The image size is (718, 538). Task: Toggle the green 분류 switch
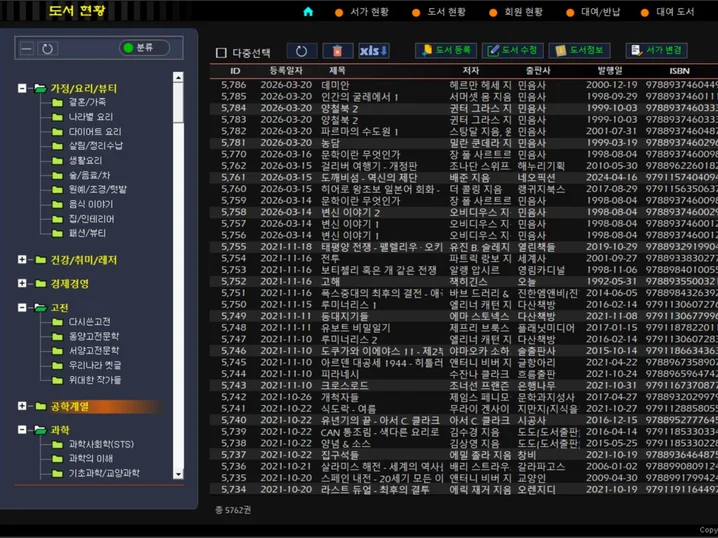point(144,48)
